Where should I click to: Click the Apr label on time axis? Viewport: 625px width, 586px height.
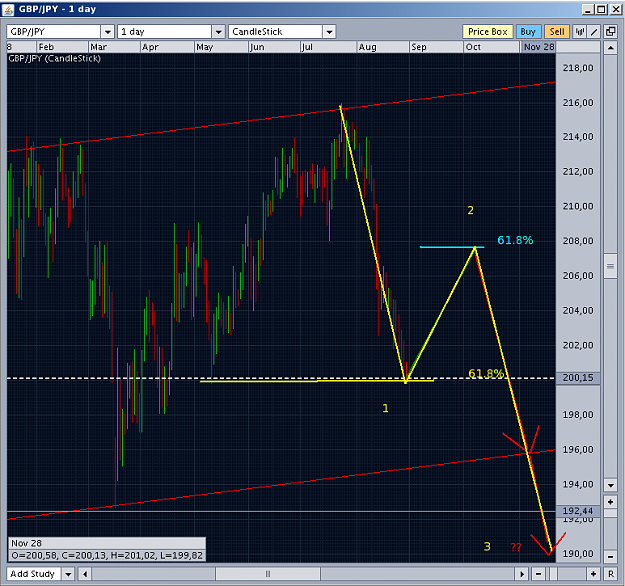coord(150,47)
